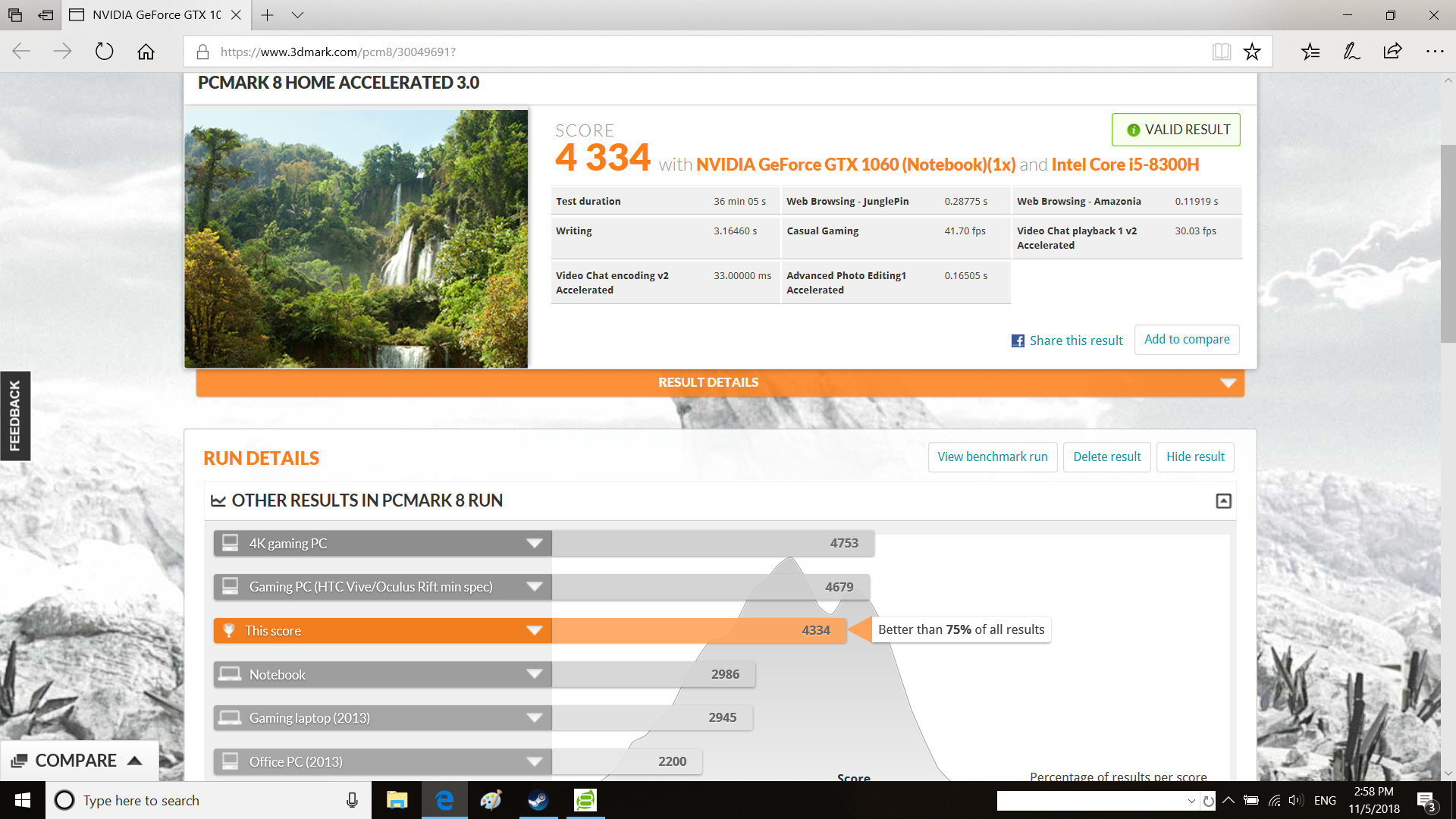Click the 'Better than 75% of all results' label
Image resolution: width=1456 pixels, height=819 pixels.
click(961, 629)
